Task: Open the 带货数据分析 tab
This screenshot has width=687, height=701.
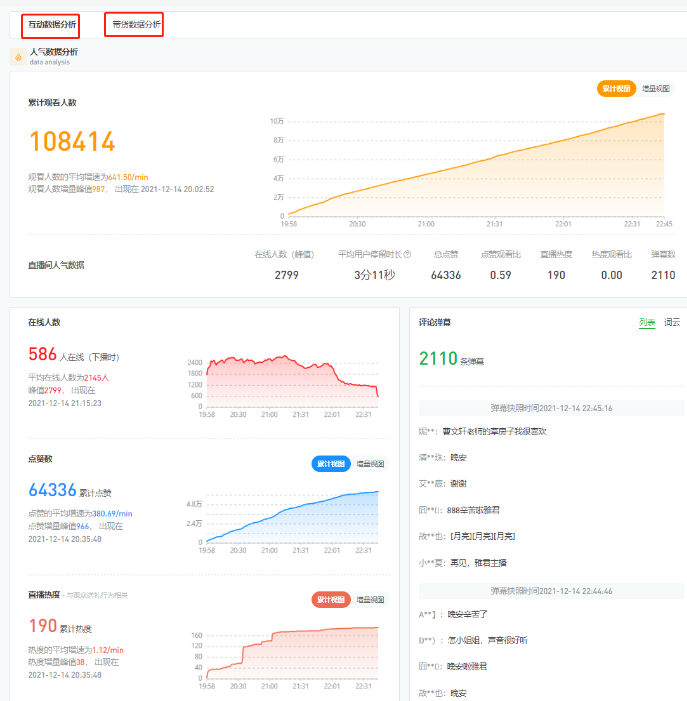Action: click(134, 24)
